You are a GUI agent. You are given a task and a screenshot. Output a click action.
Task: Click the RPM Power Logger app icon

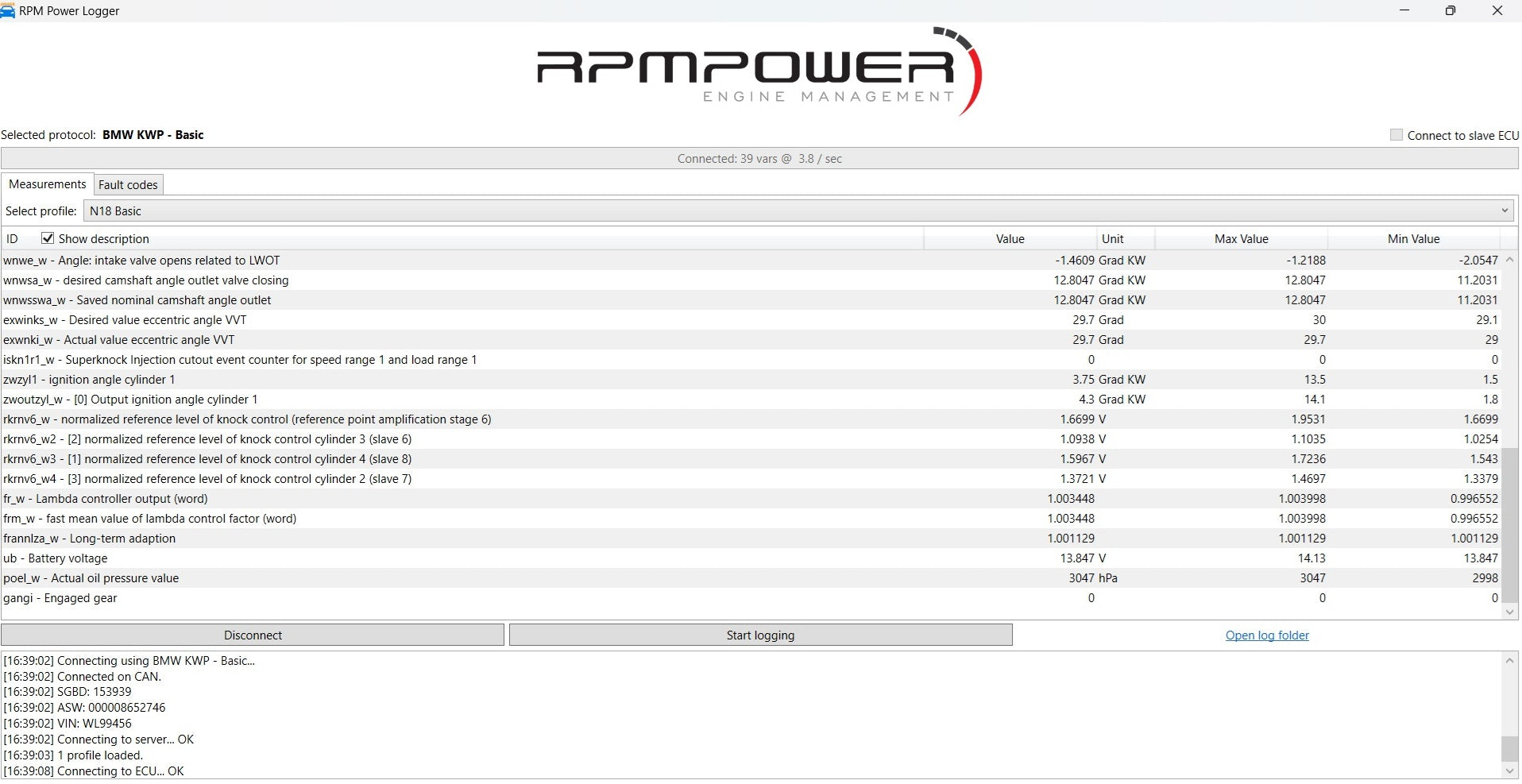click(8, 11)
